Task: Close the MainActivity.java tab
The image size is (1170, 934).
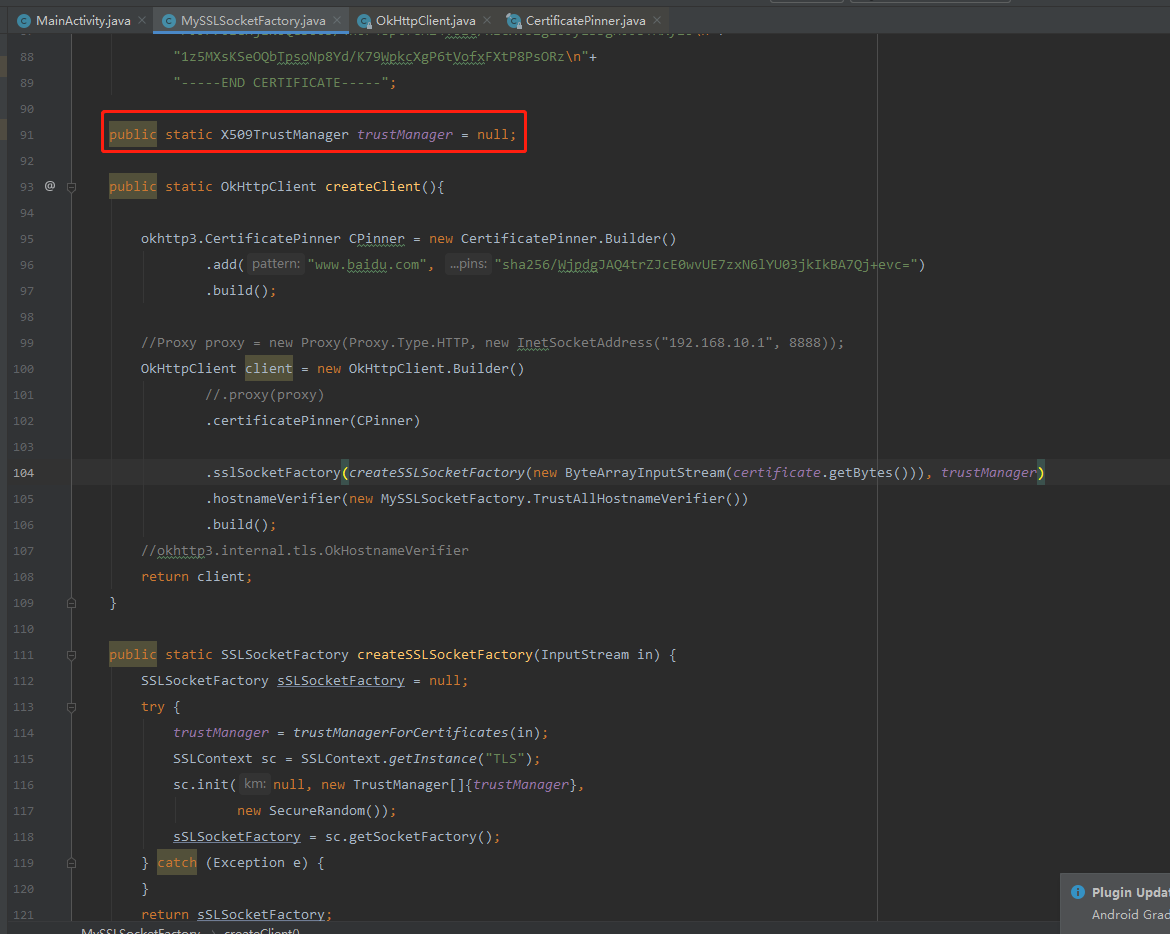Action: tap(142, 21)
